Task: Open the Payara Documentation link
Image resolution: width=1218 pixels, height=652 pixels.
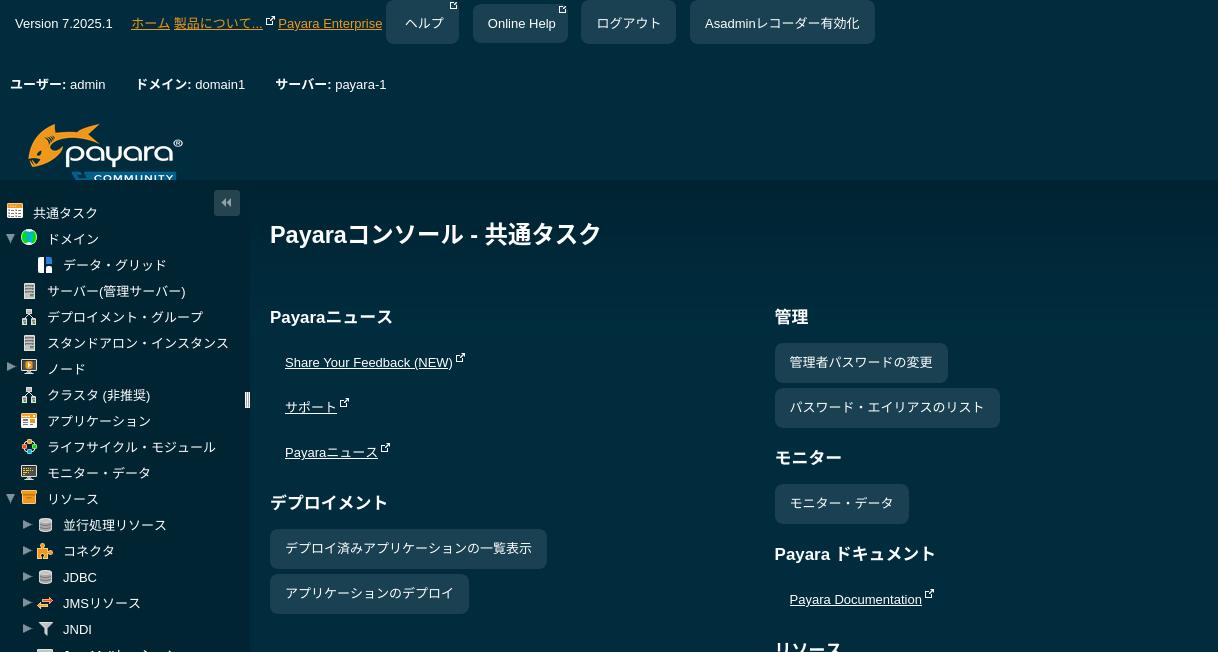Action: tap(856, 599)
